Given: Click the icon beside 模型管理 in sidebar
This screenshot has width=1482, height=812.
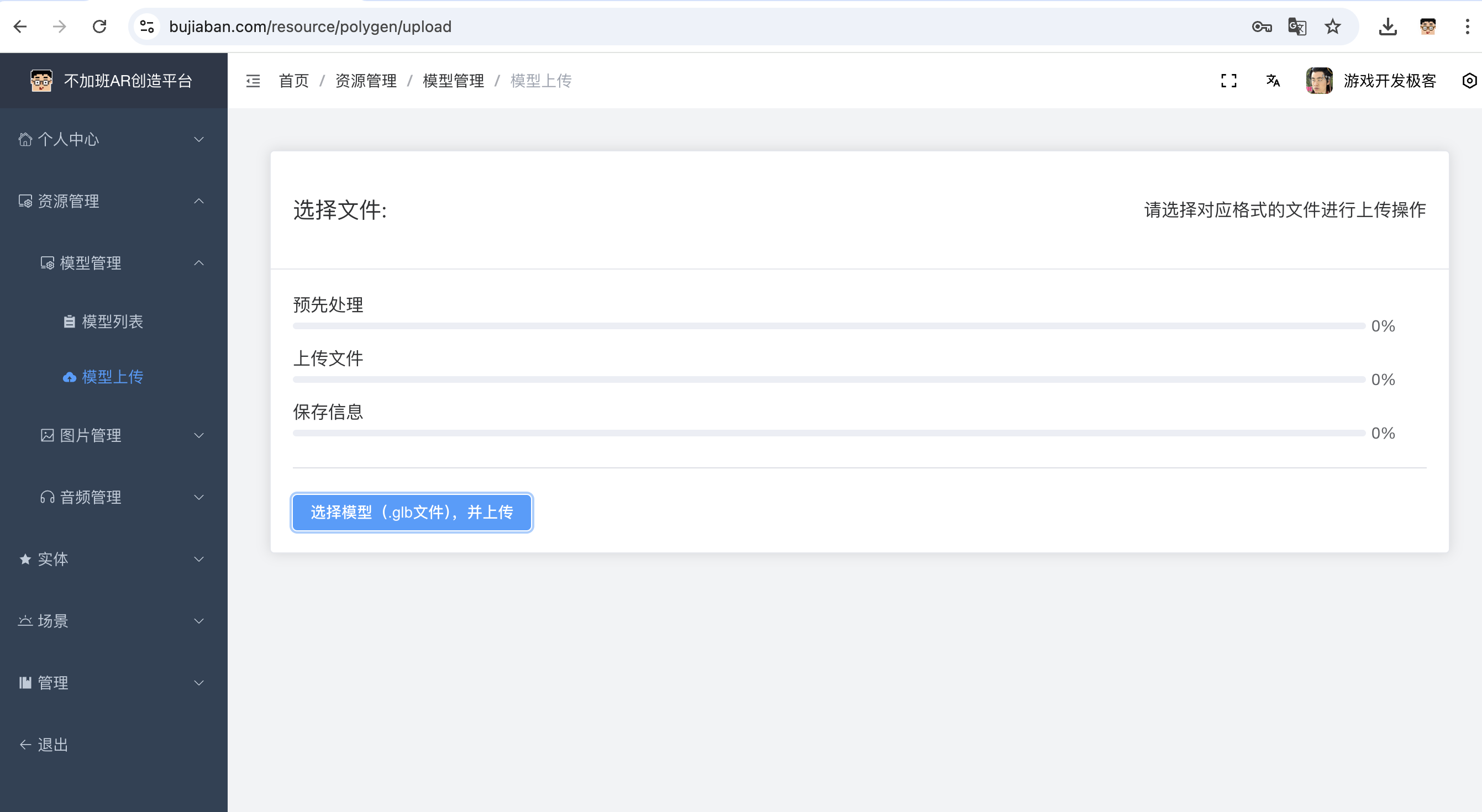Looking at the screenshot, I should pos(47,263).
